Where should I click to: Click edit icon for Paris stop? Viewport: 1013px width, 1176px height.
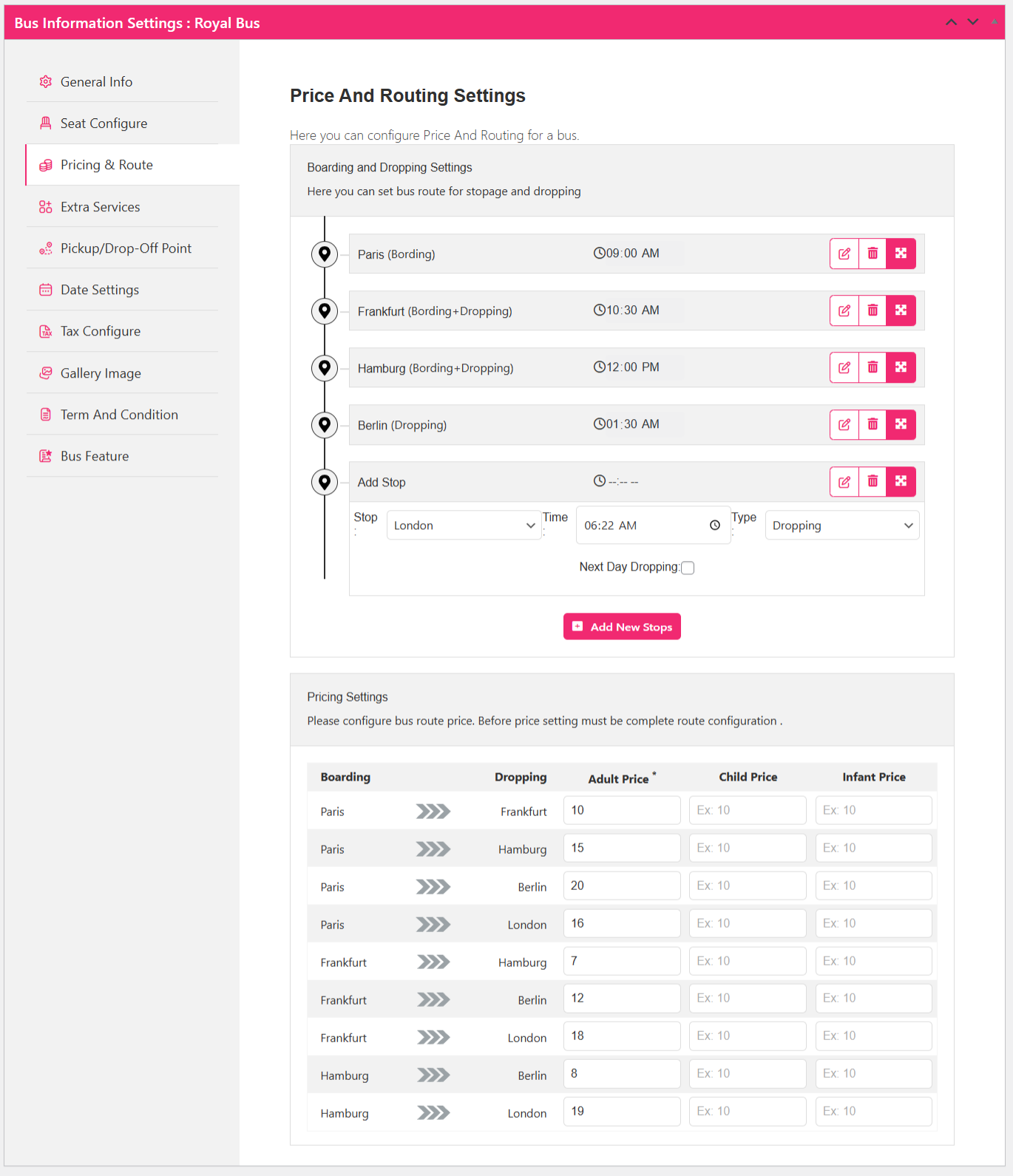click(844, 254)
